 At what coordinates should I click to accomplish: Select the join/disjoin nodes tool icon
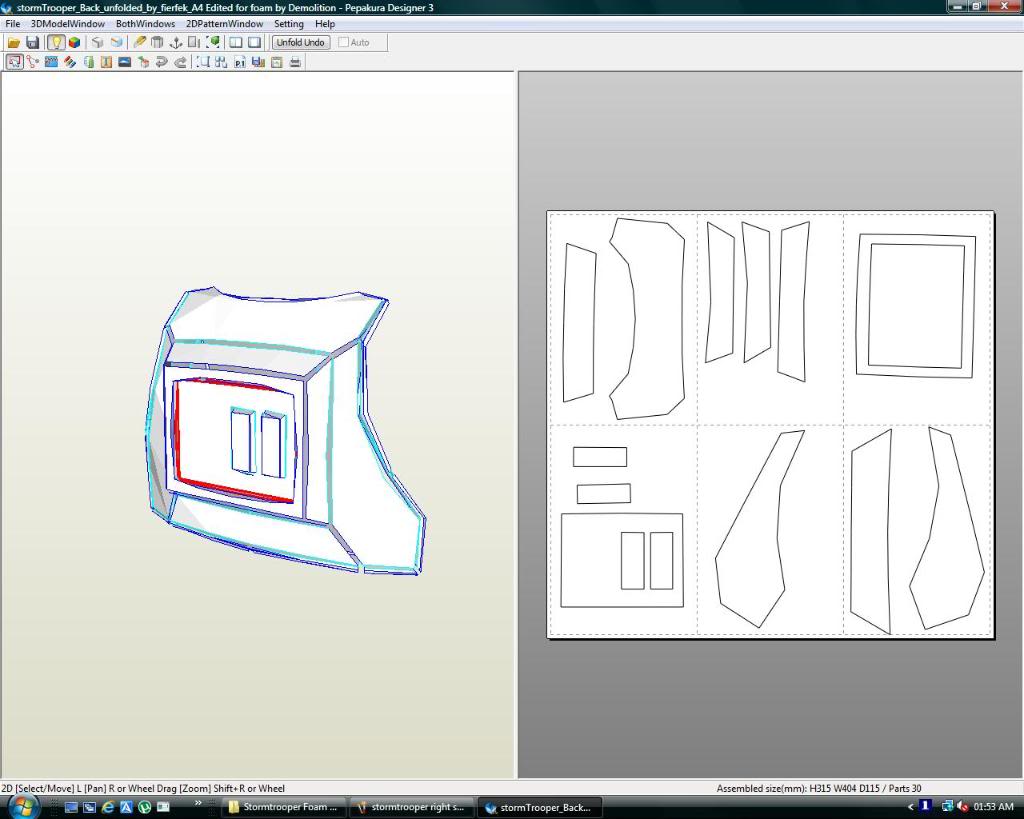[x=33, y=62]
